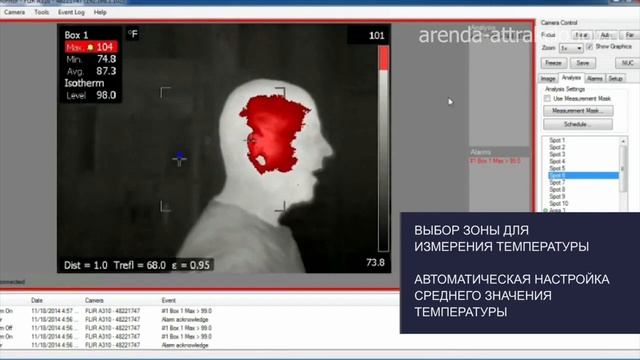Viewport: 640px width, 360px height.
Task: Click the Min. 74.8 reading
Action: 91,59
